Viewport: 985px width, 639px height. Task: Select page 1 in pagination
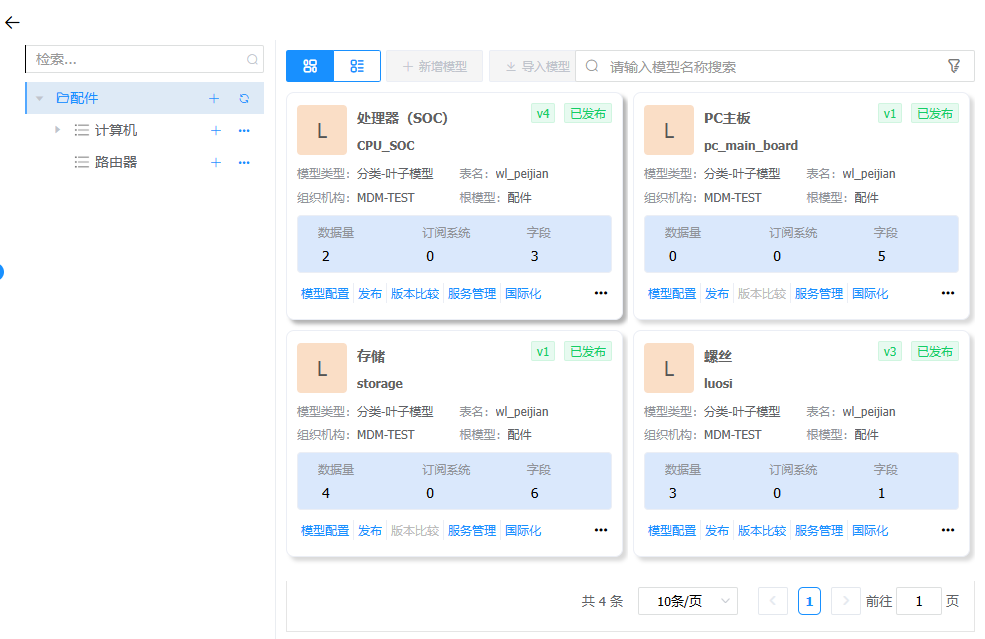tap(809, 601)
